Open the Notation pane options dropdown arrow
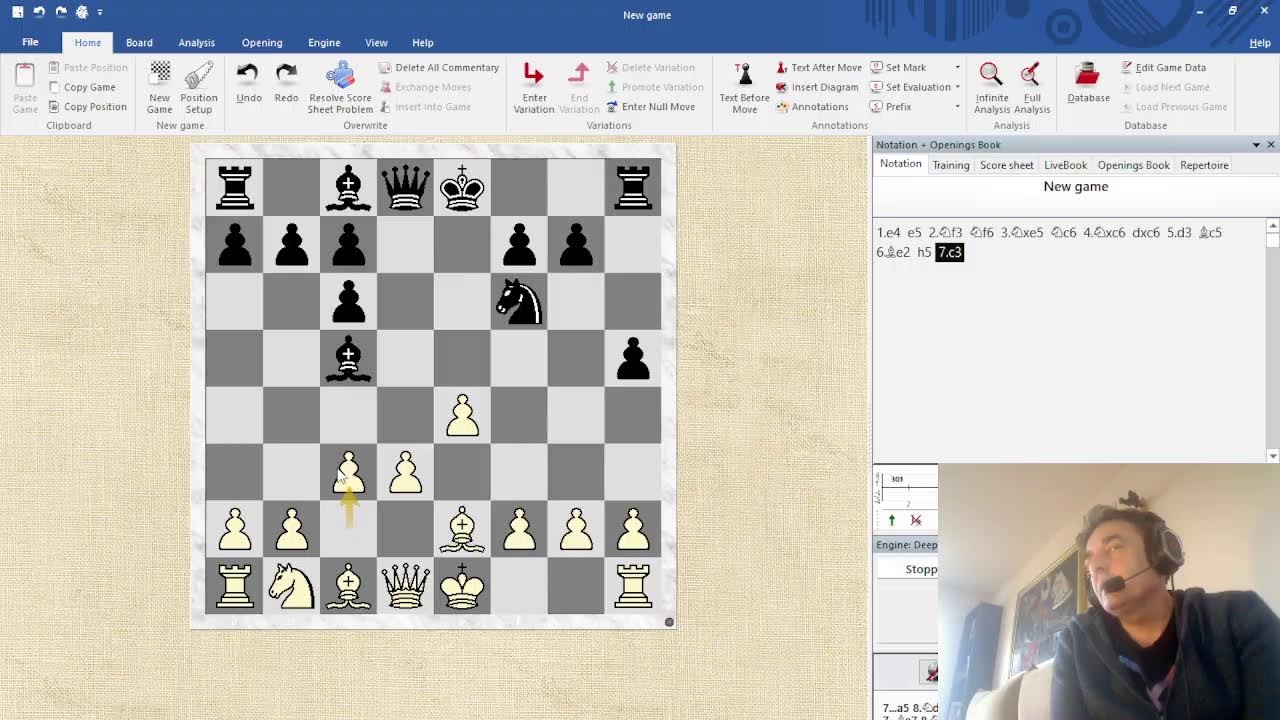 [x=1256, y=145]
